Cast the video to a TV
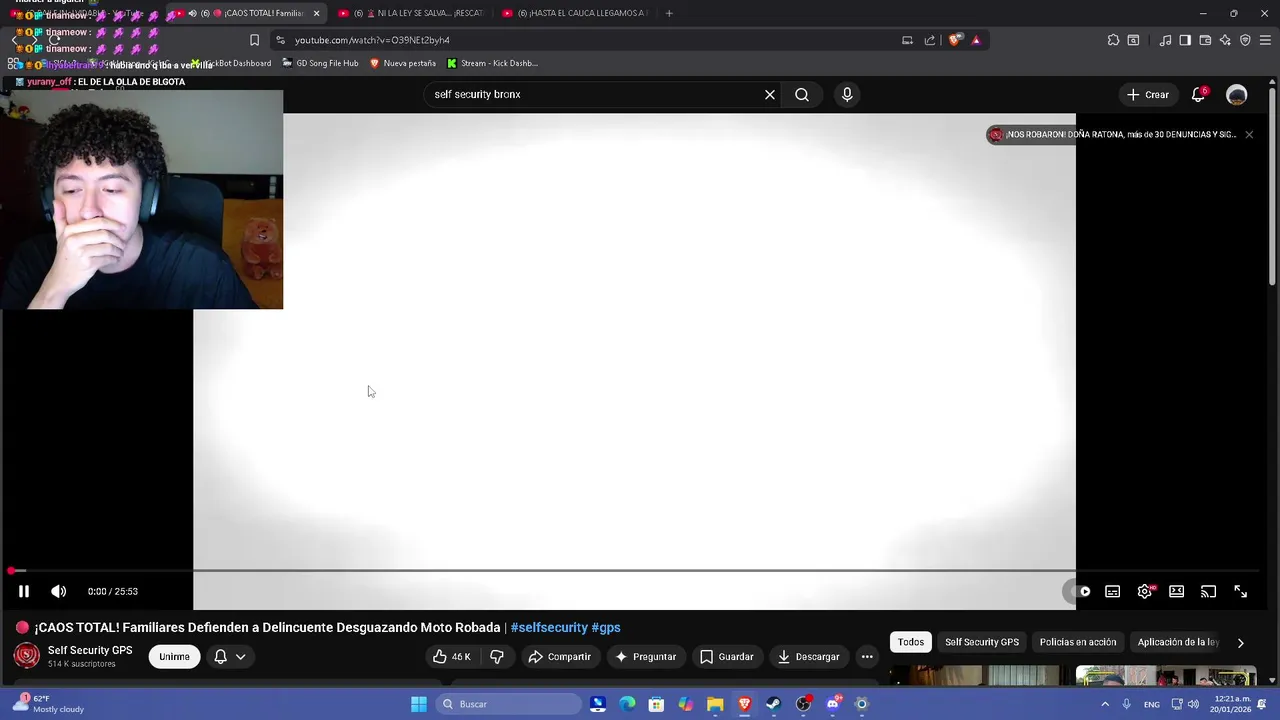 [1208, 591]
